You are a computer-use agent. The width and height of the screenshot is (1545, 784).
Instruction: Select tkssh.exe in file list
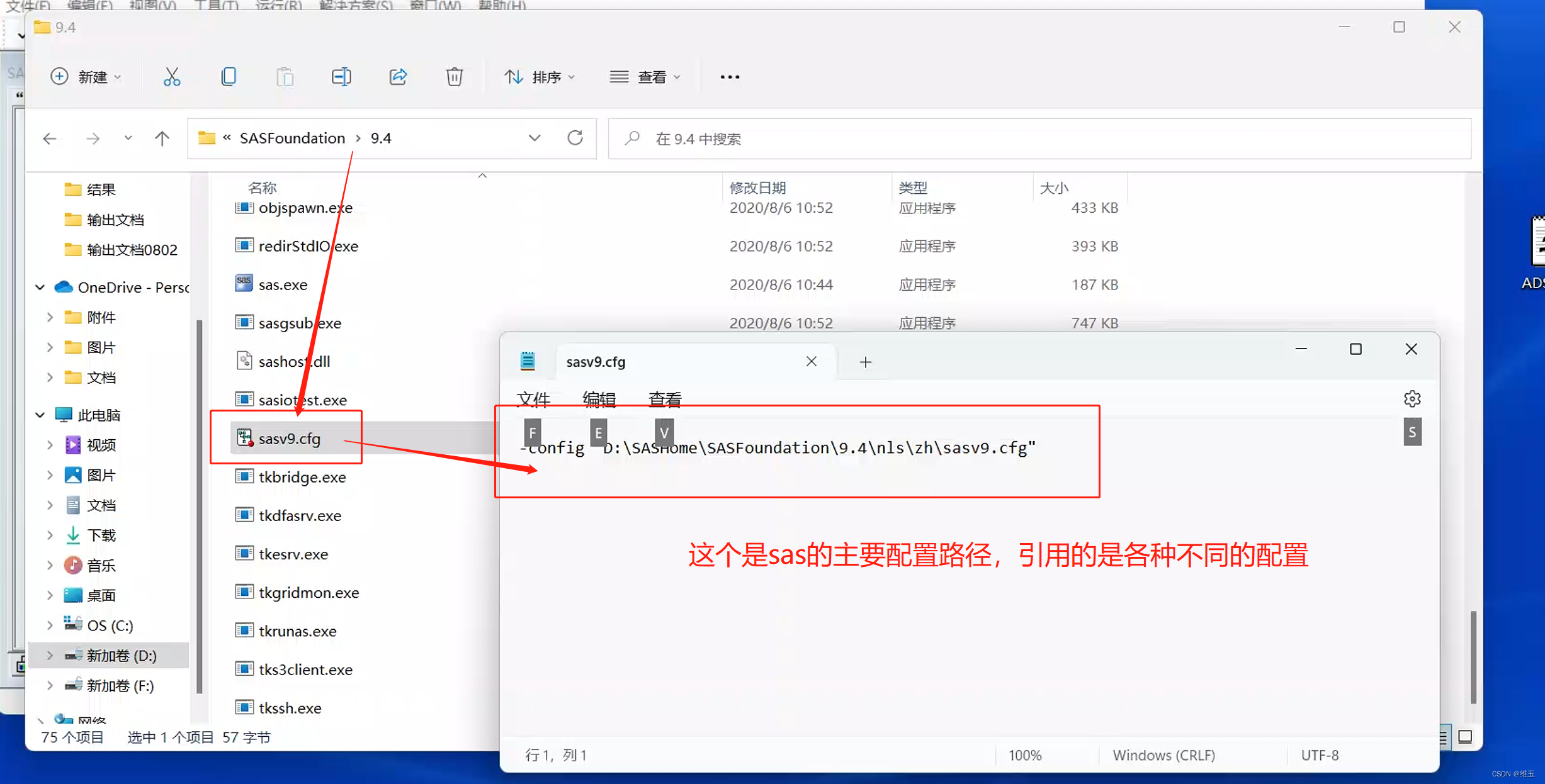tap(278, 708)
